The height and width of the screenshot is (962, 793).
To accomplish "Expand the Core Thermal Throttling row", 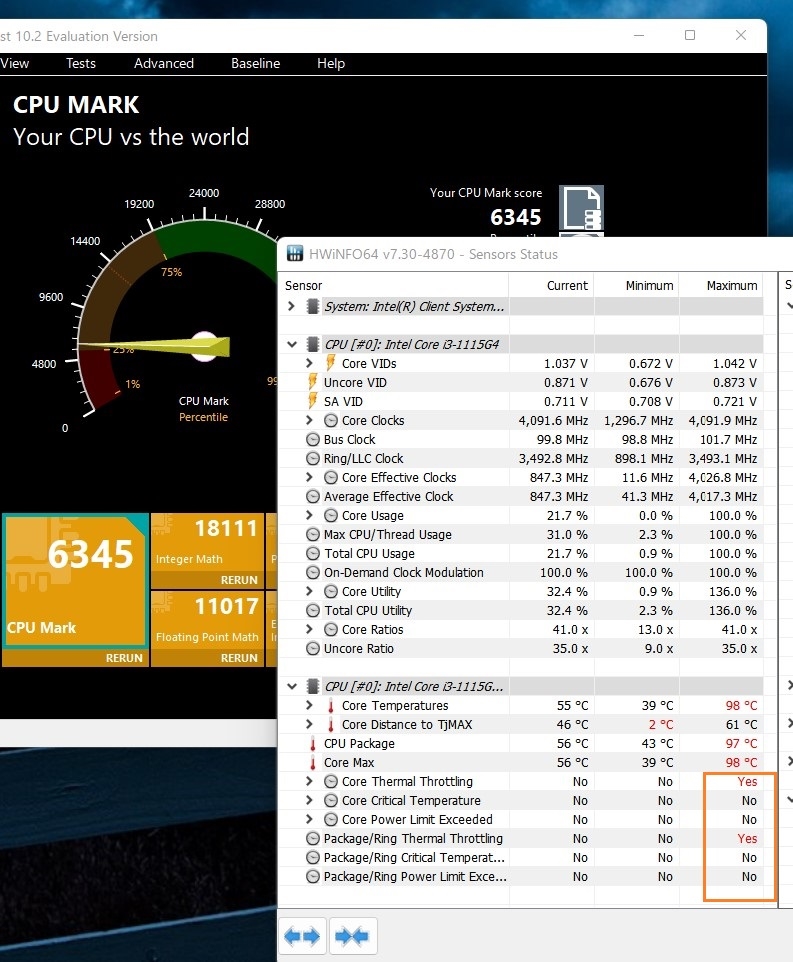I will click(x=310, y=782).
